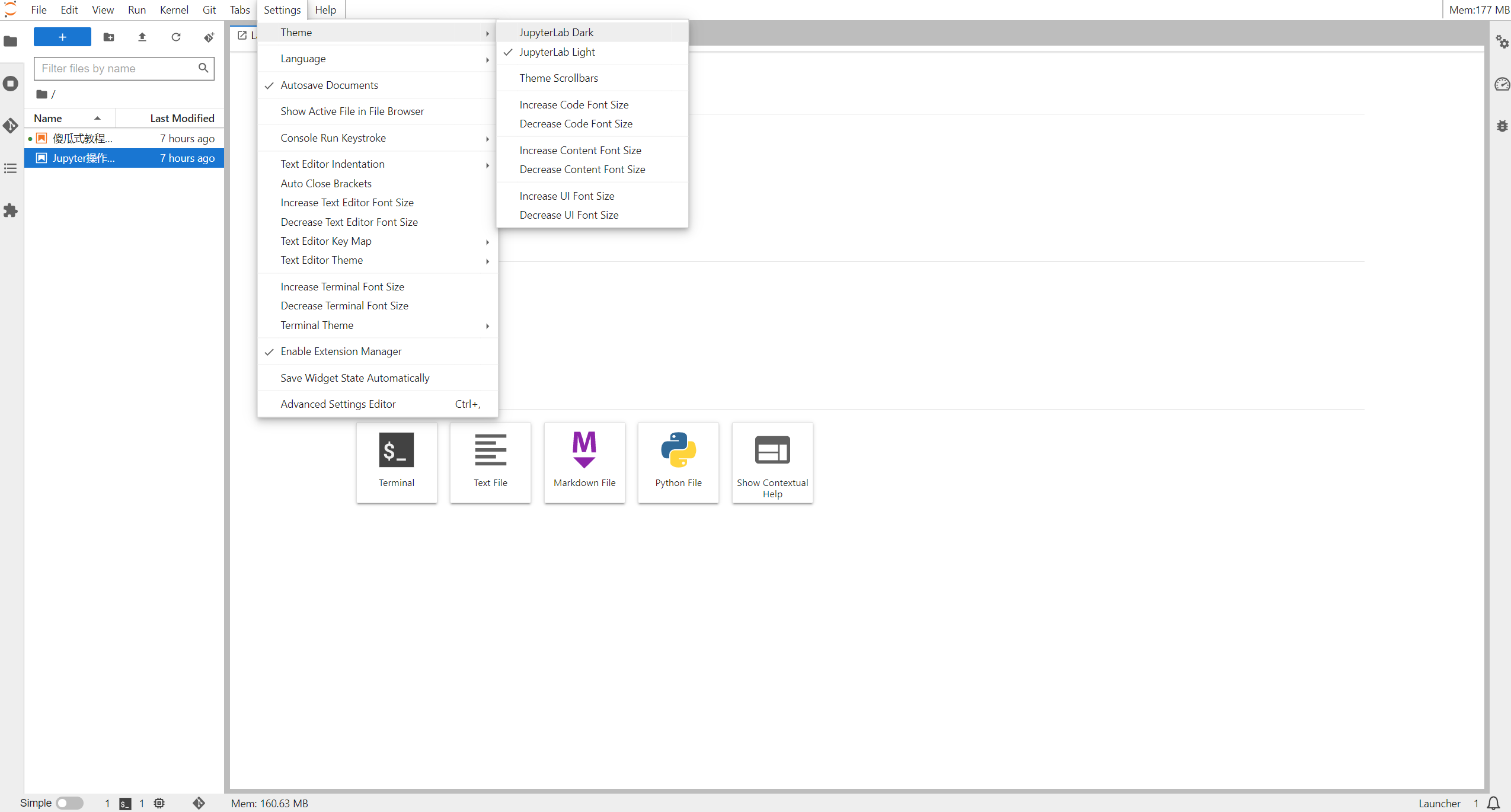The height and width of the screenshot is (812, 1511).
Task: Expand the Text Editor Theme submenu
Action: [322, 260]
